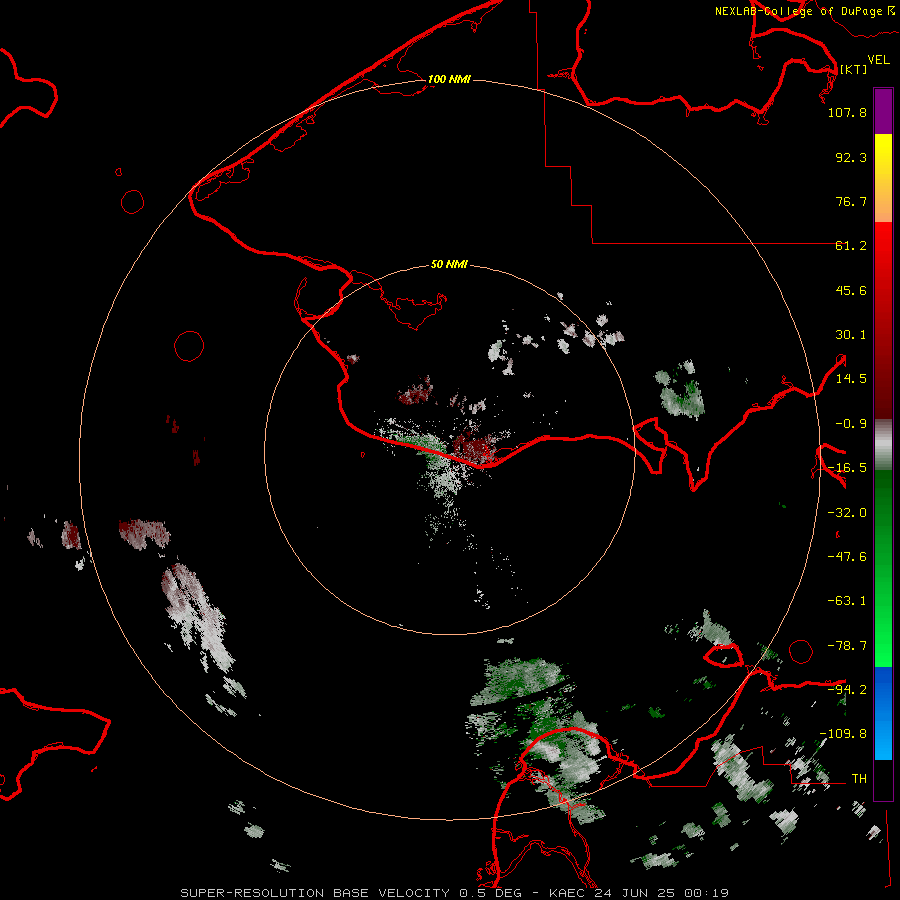Click the -16.5 velocity scale value
Image resolution: width=900 pixels, height=900 pixels.
[x=847, y=468]
